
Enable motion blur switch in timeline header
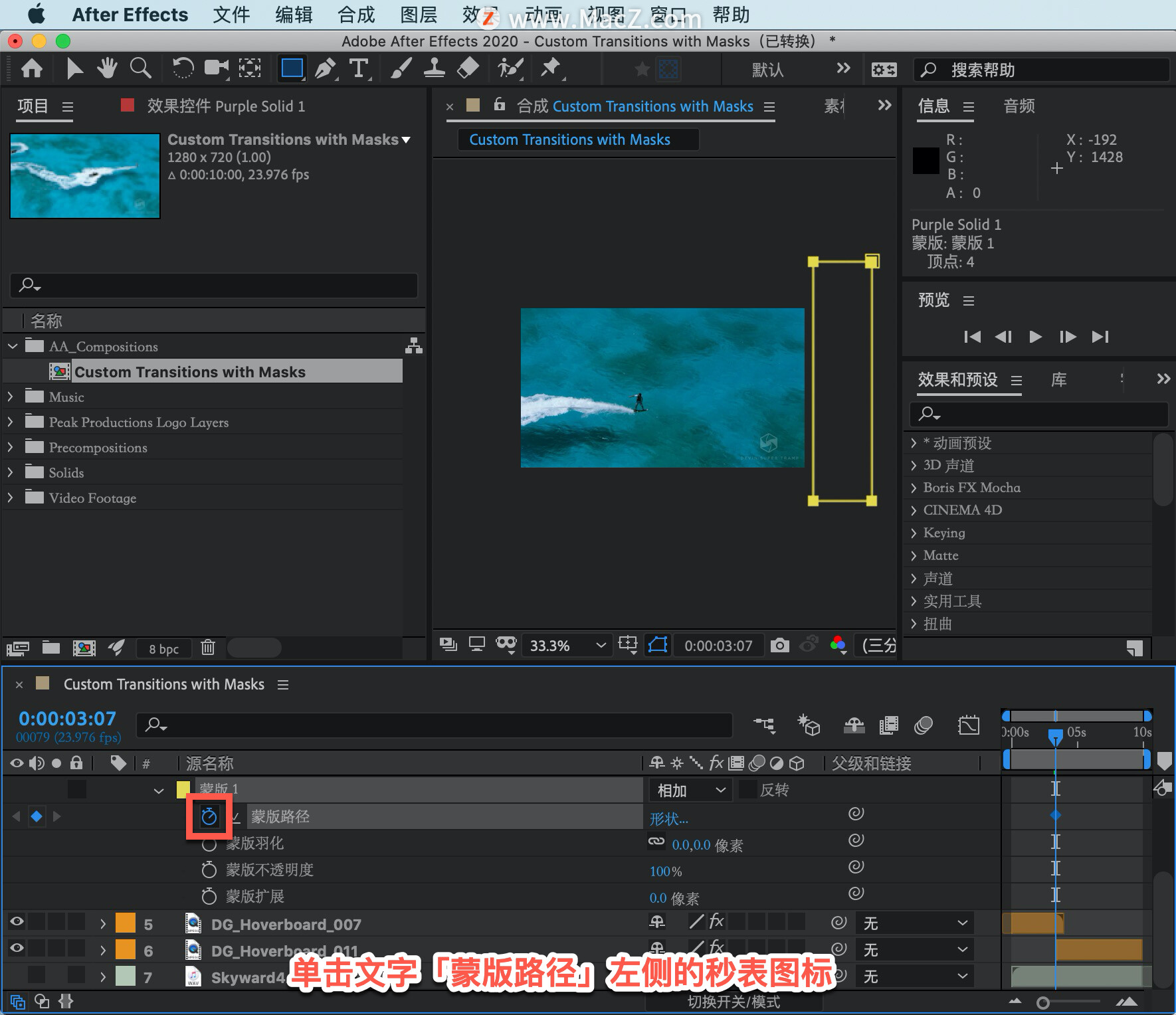click(x=924, y=725)
